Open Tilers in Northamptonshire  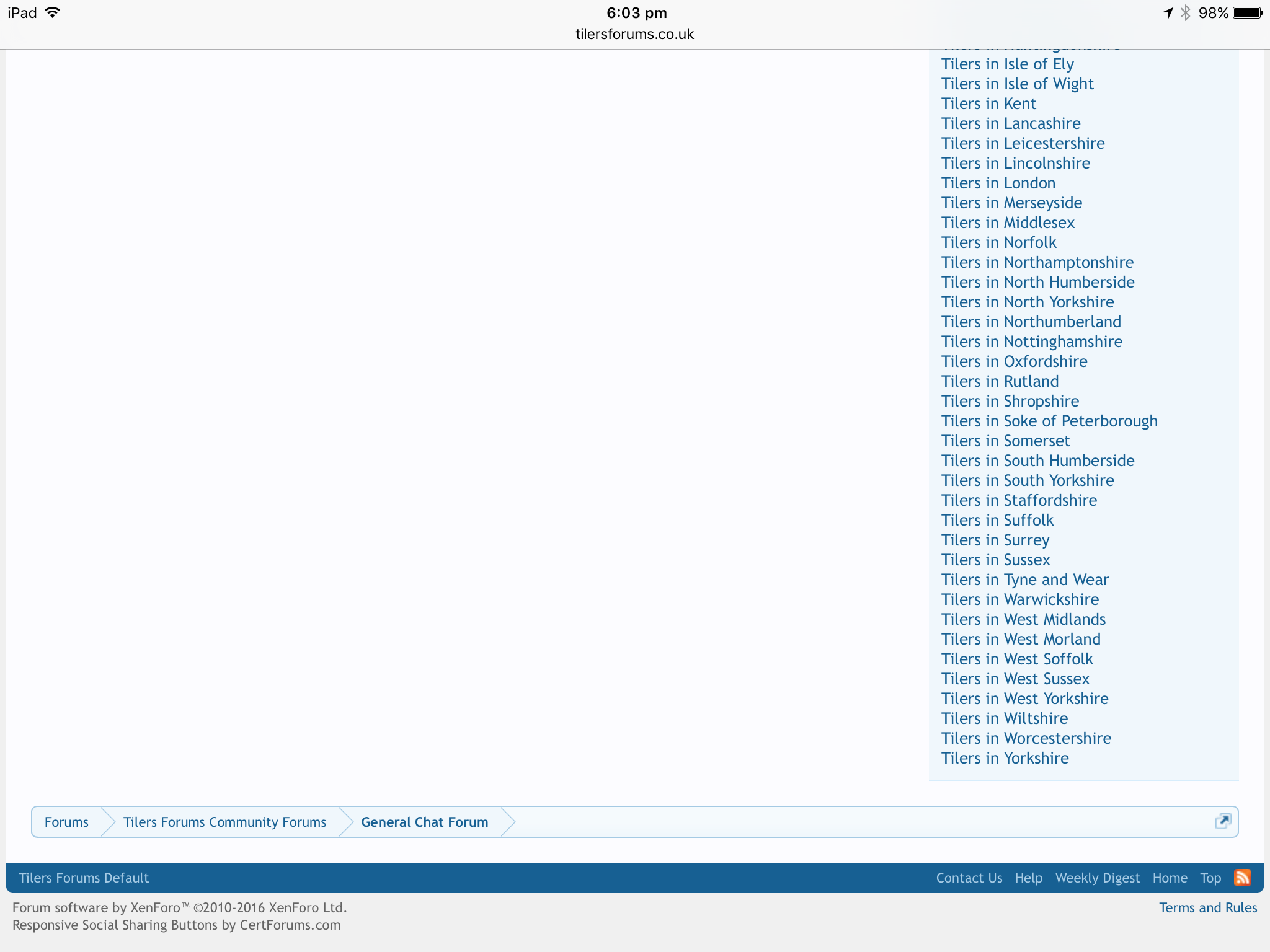(1037, 262)
